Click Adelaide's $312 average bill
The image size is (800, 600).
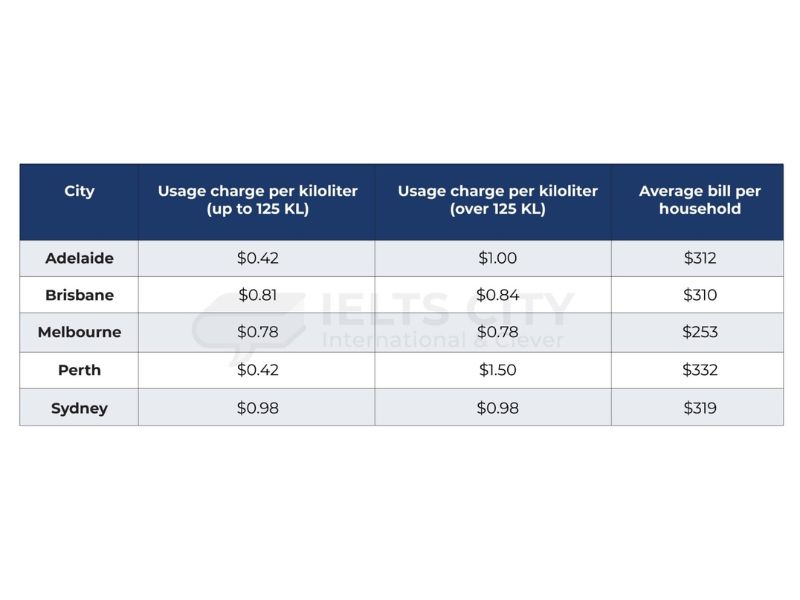coord(697,258)
